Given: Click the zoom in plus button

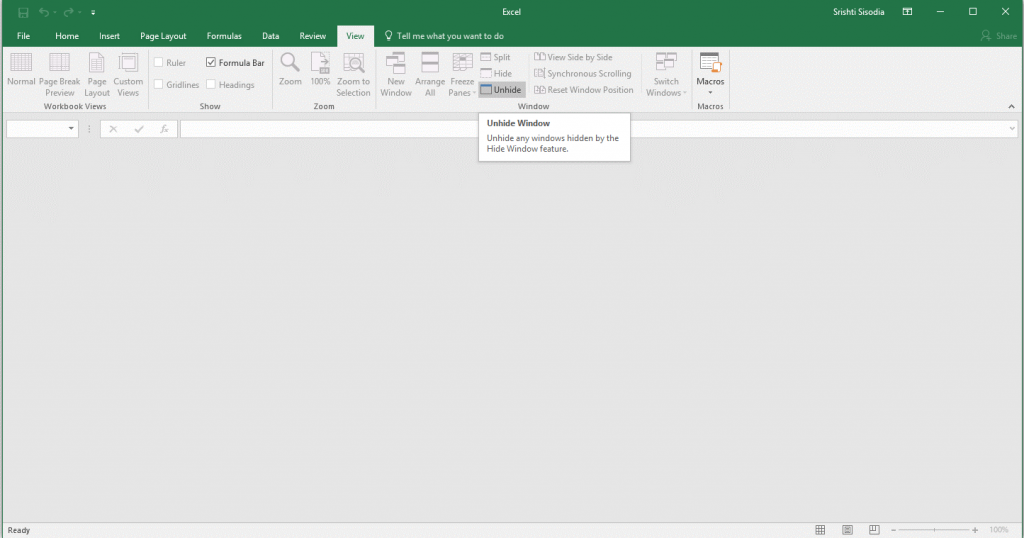Looking at the screenshot, I should pyautogui.click(x=974, y=530).
